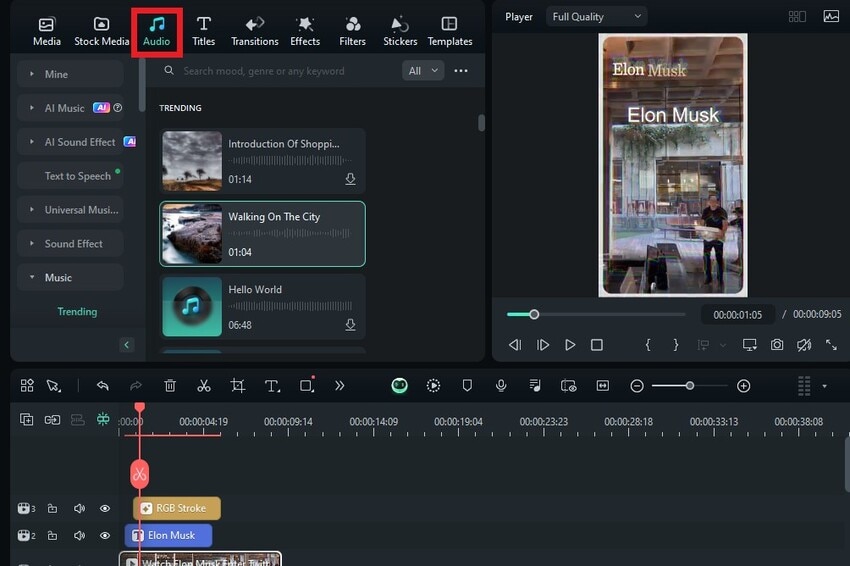Image resolution: width=850 pixels, height=566 pixels.
Task: Open the video scopes icon
Action: 830,17
